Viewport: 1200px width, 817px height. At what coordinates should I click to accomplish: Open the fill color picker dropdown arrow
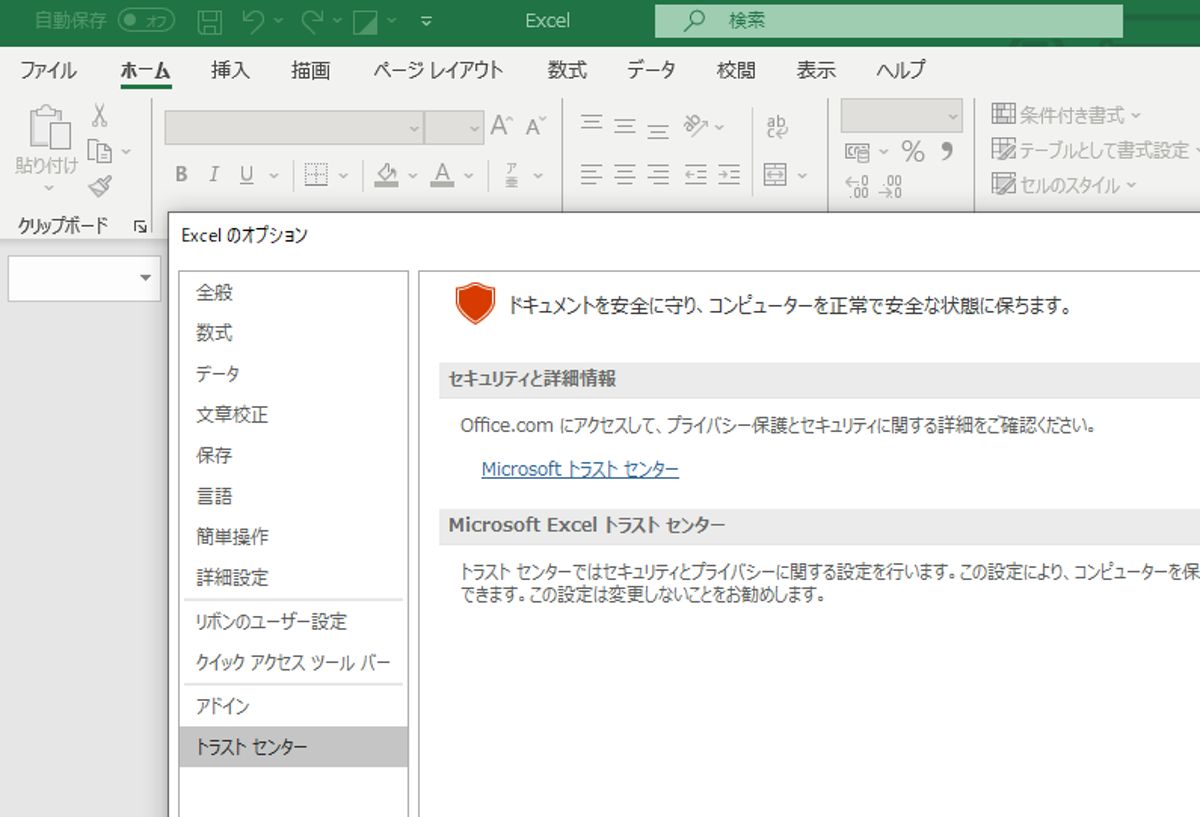412,176
